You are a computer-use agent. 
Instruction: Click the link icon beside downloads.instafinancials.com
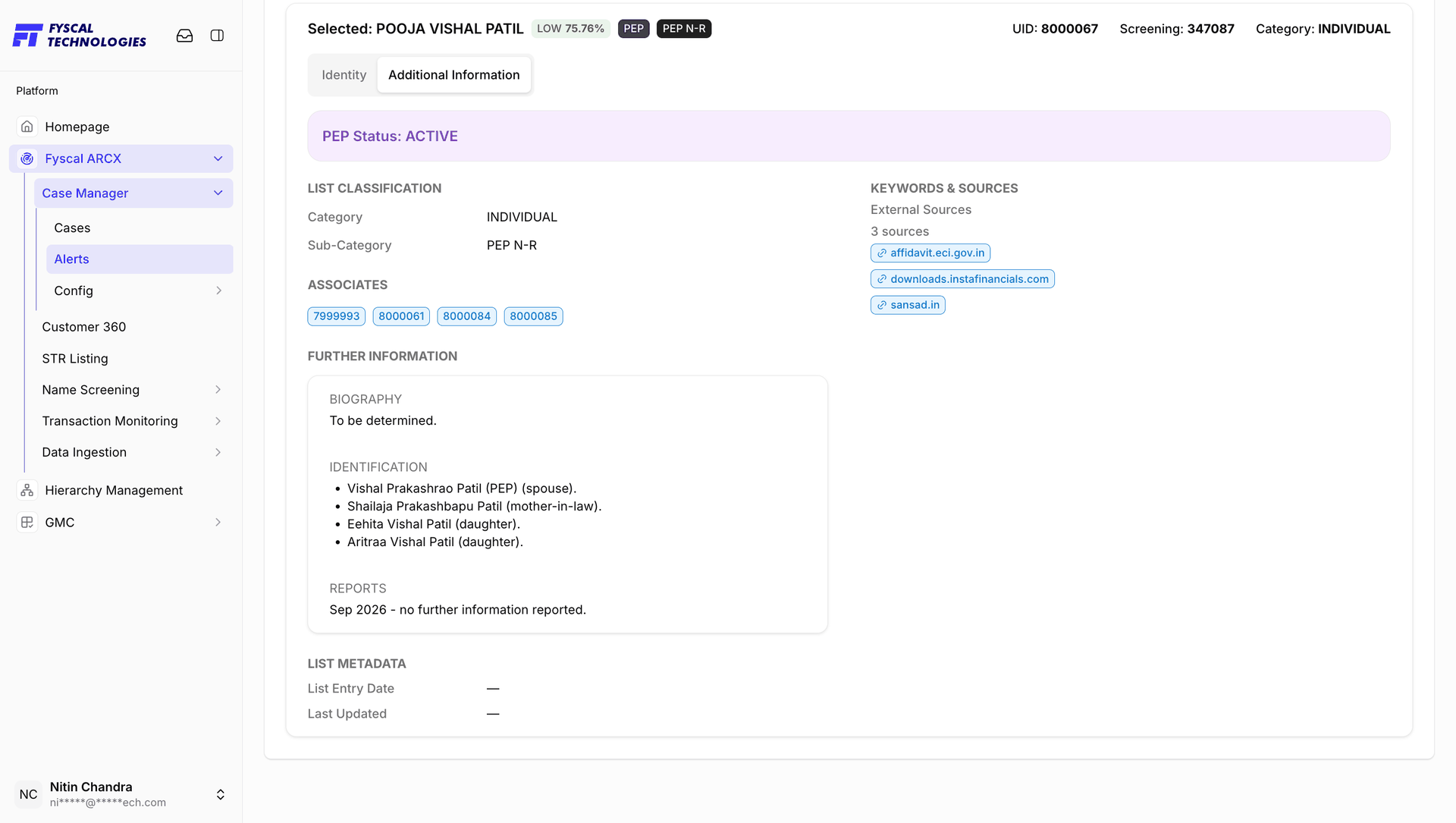pyautogui.click(x=882, y=279)
